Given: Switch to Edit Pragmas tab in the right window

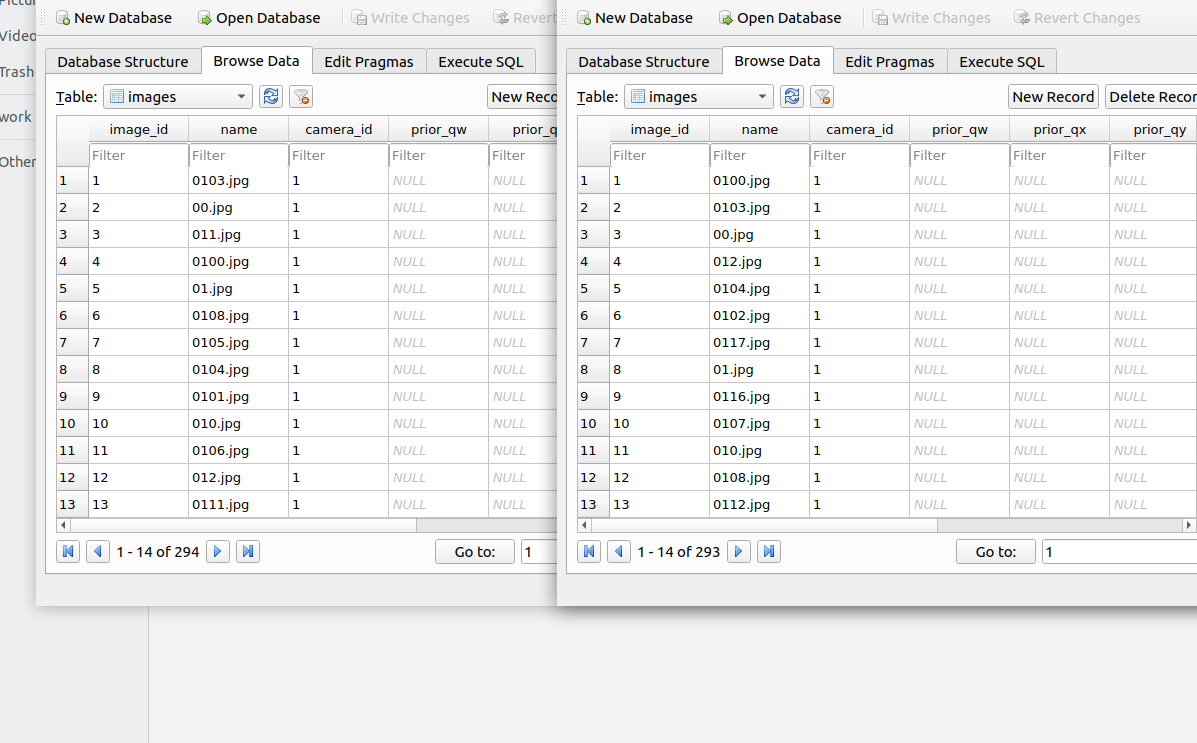Looking at the screenshot, I should point(889,61).
